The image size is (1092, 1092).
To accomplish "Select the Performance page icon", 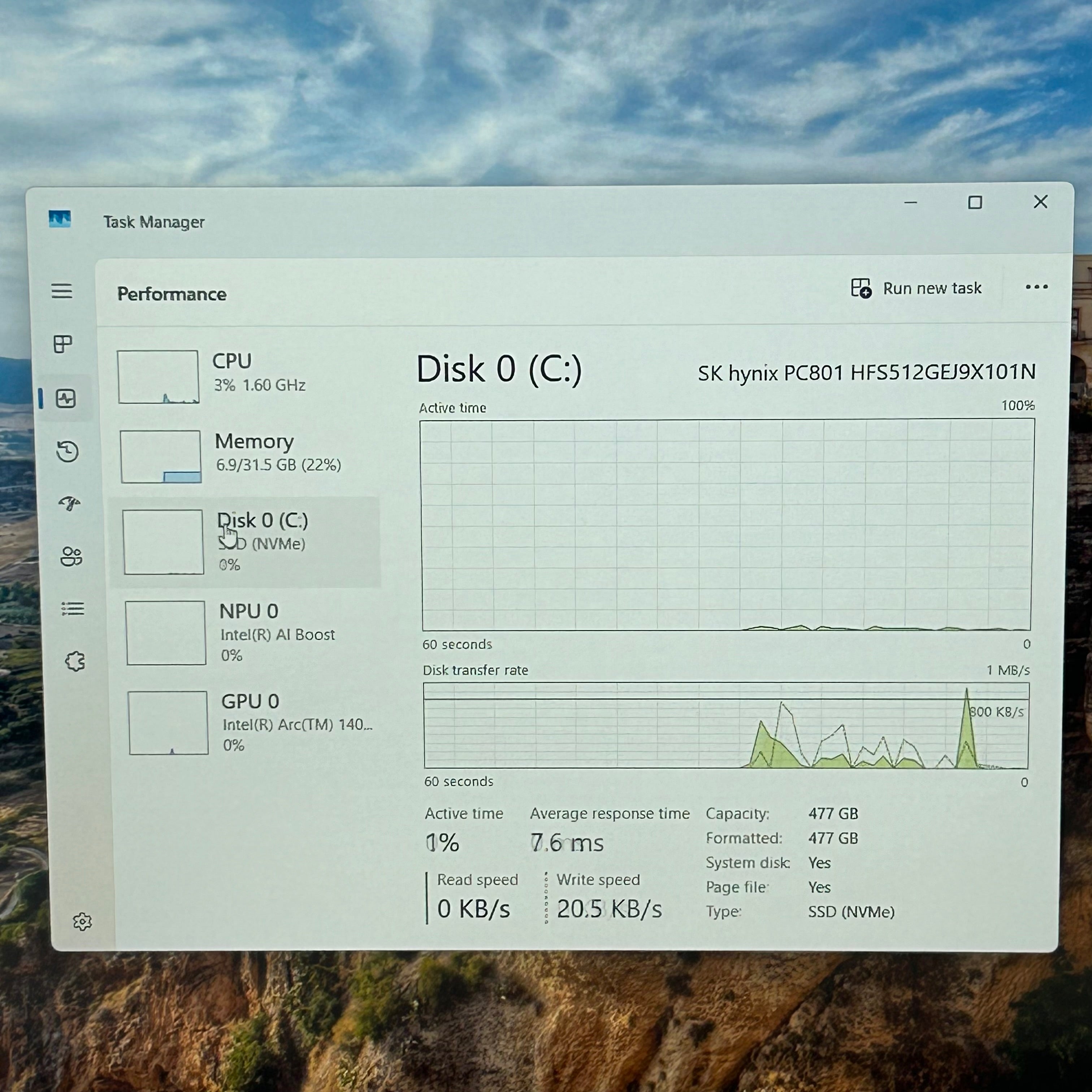I will 66,398.
